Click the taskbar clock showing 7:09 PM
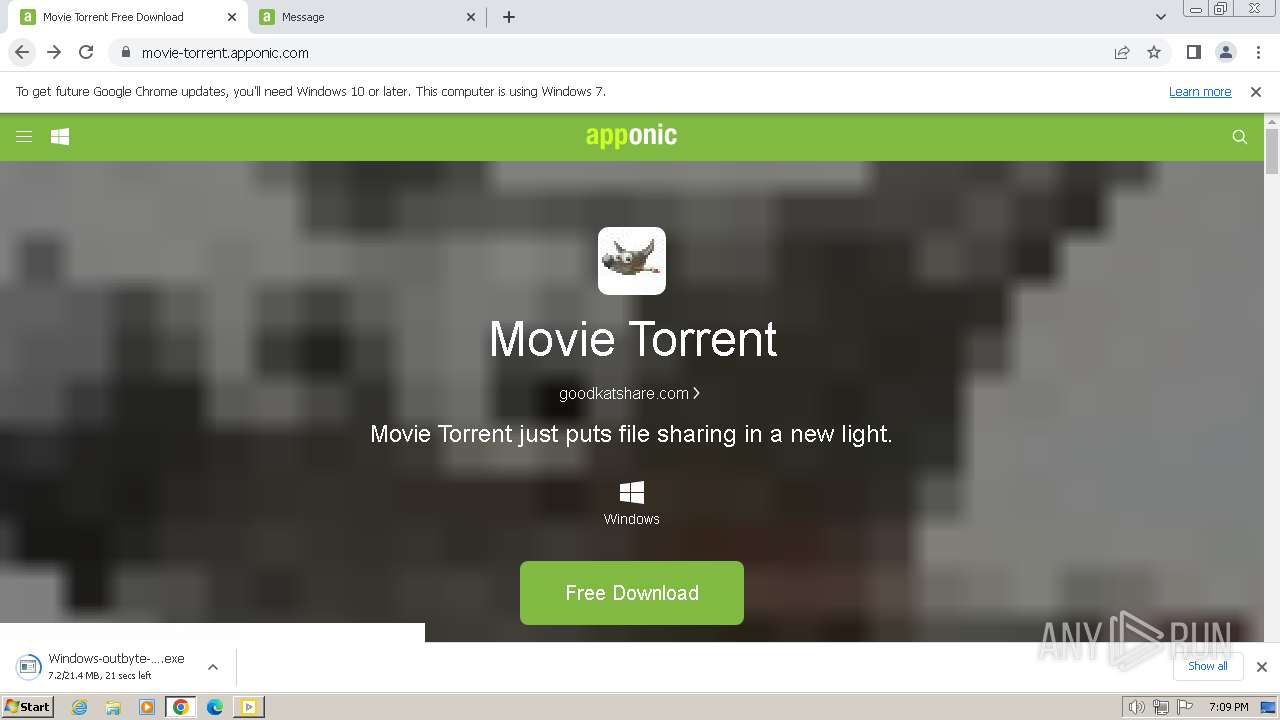 coord(1228,707)
